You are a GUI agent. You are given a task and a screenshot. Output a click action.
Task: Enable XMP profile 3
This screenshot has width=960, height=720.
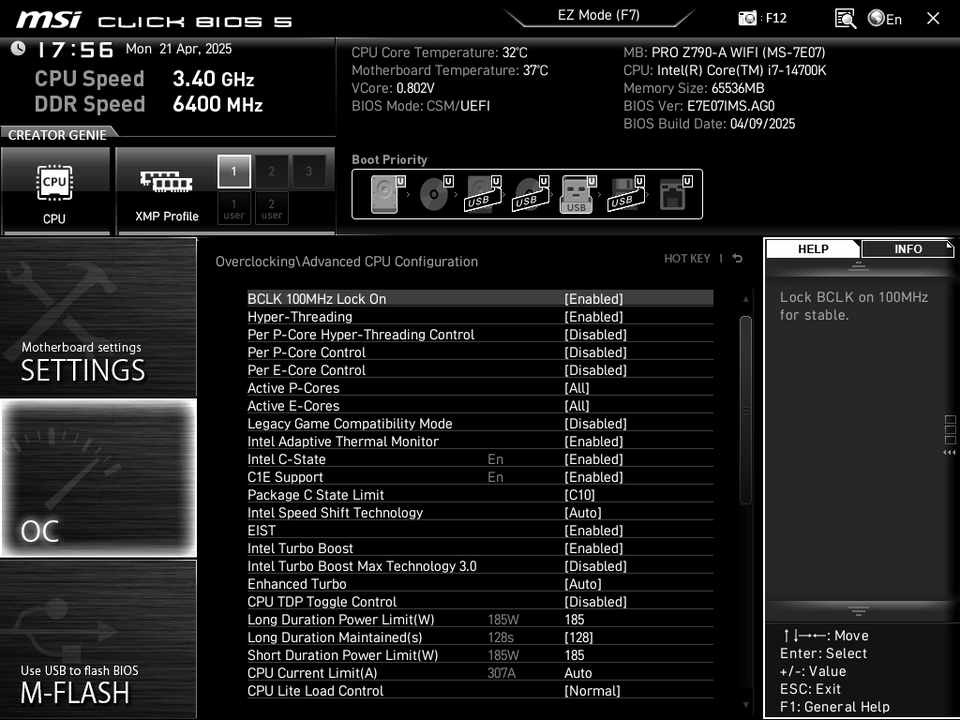pyautogui.click(x=309, y=171)
